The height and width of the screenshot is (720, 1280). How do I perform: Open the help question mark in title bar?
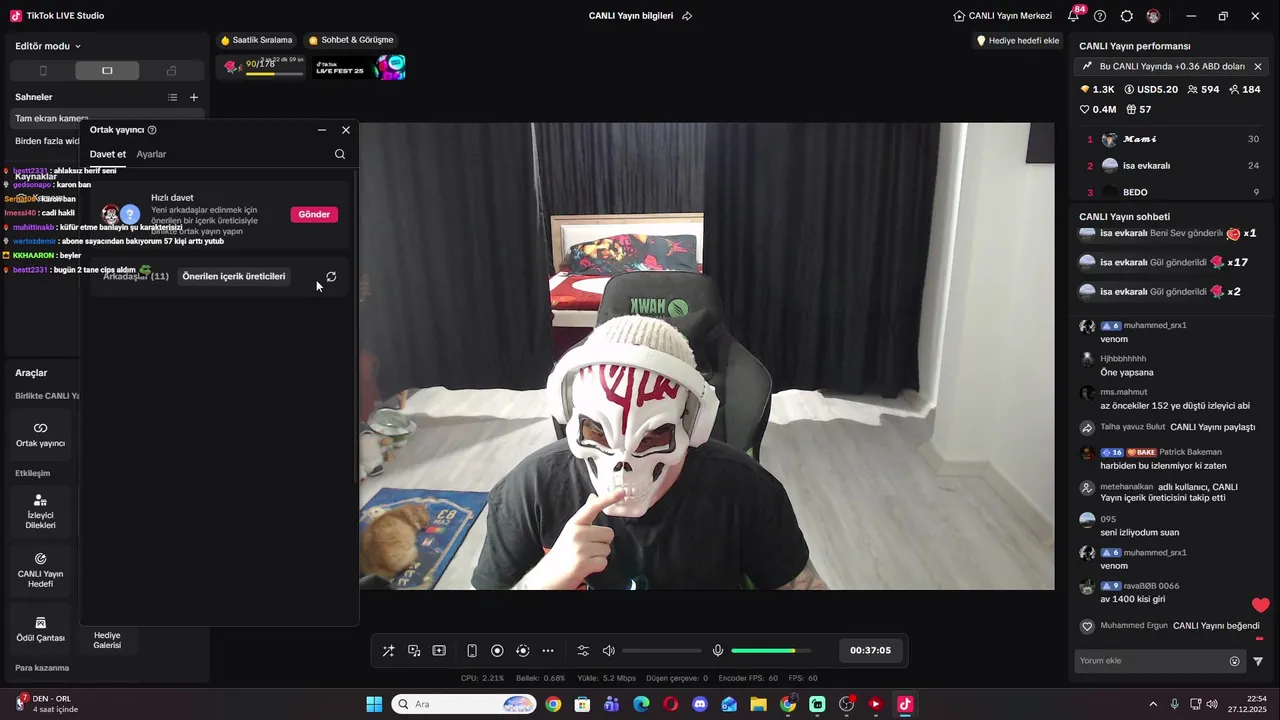pyautogui.click(x=1100, y=16)
